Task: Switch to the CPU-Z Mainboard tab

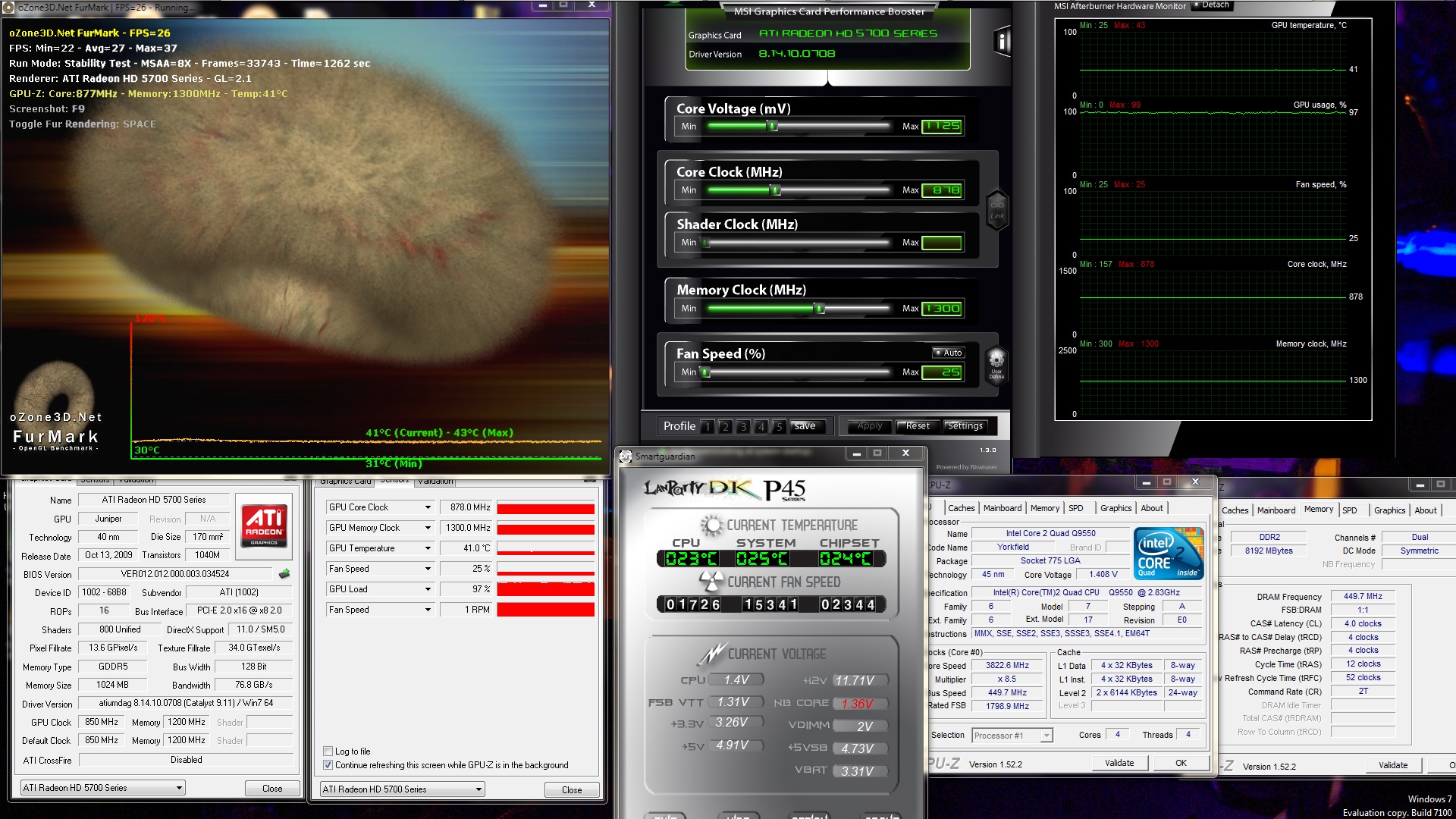Action: [x=1003, y=508]
